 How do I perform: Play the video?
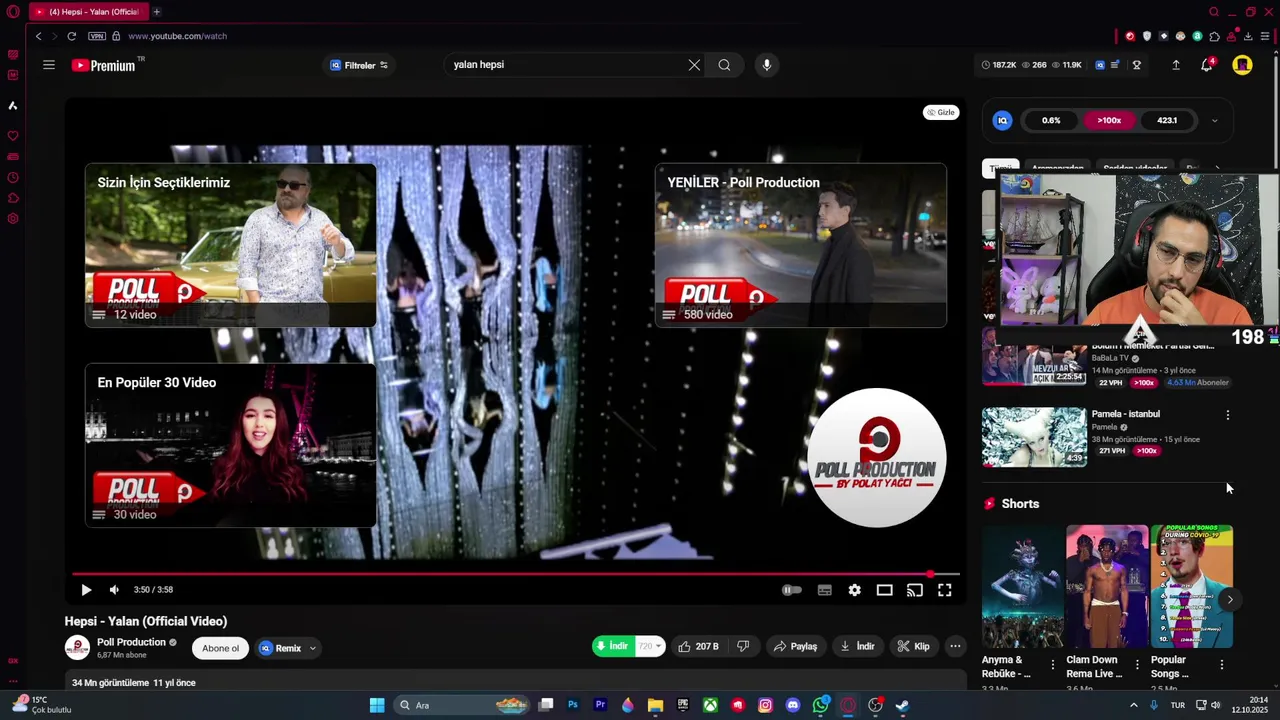[86, 590]
